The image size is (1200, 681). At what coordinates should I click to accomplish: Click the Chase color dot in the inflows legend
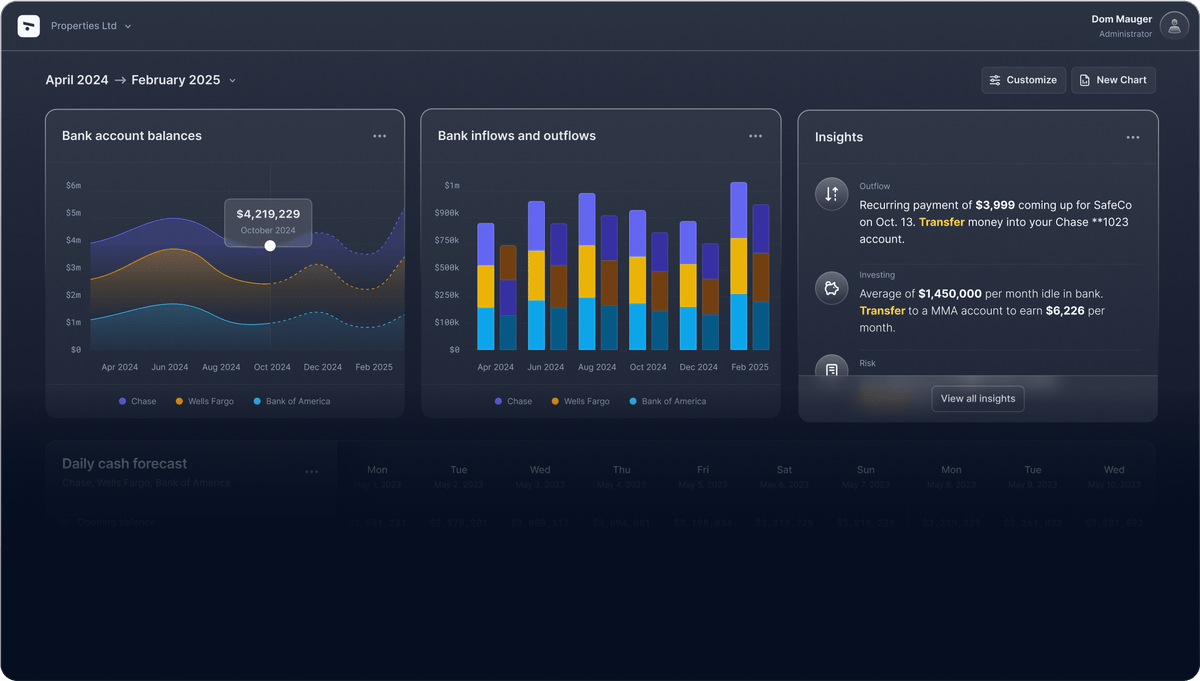(x=498, y=400)
